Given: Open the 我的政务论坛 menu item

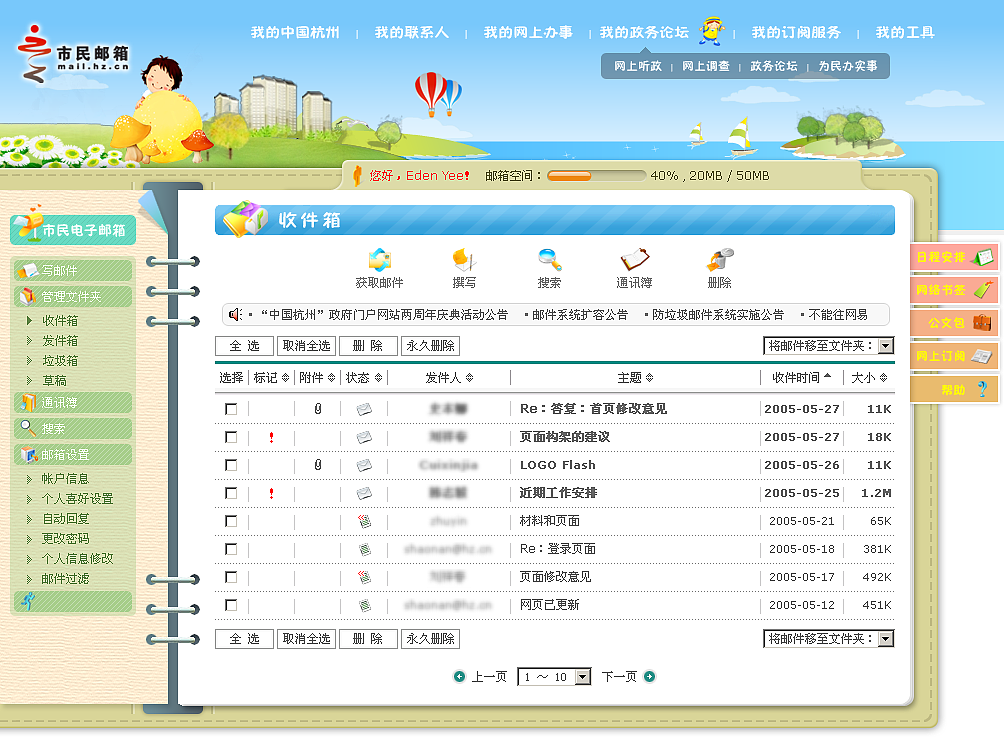Looking at the screenshot, I should coord(643,31).
